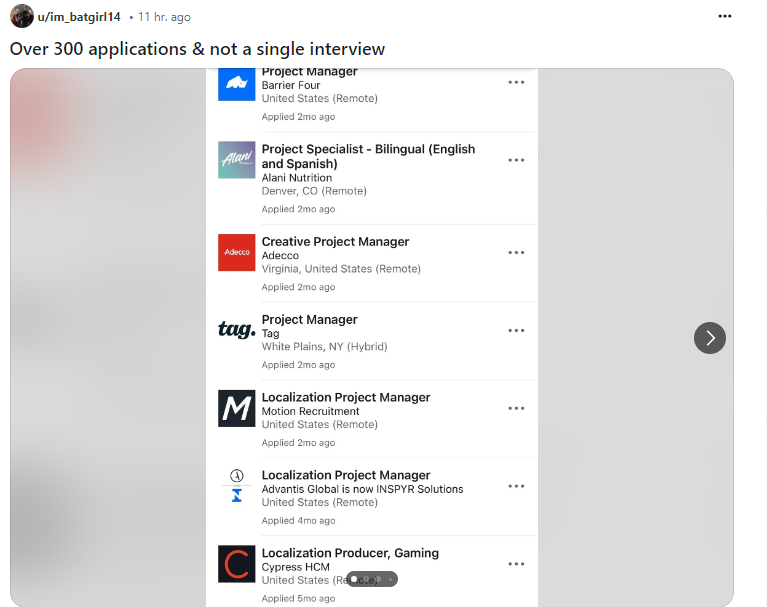Click the Alani Nutrition logo
This screenshot has width=767, height=607.
point(237,160)
